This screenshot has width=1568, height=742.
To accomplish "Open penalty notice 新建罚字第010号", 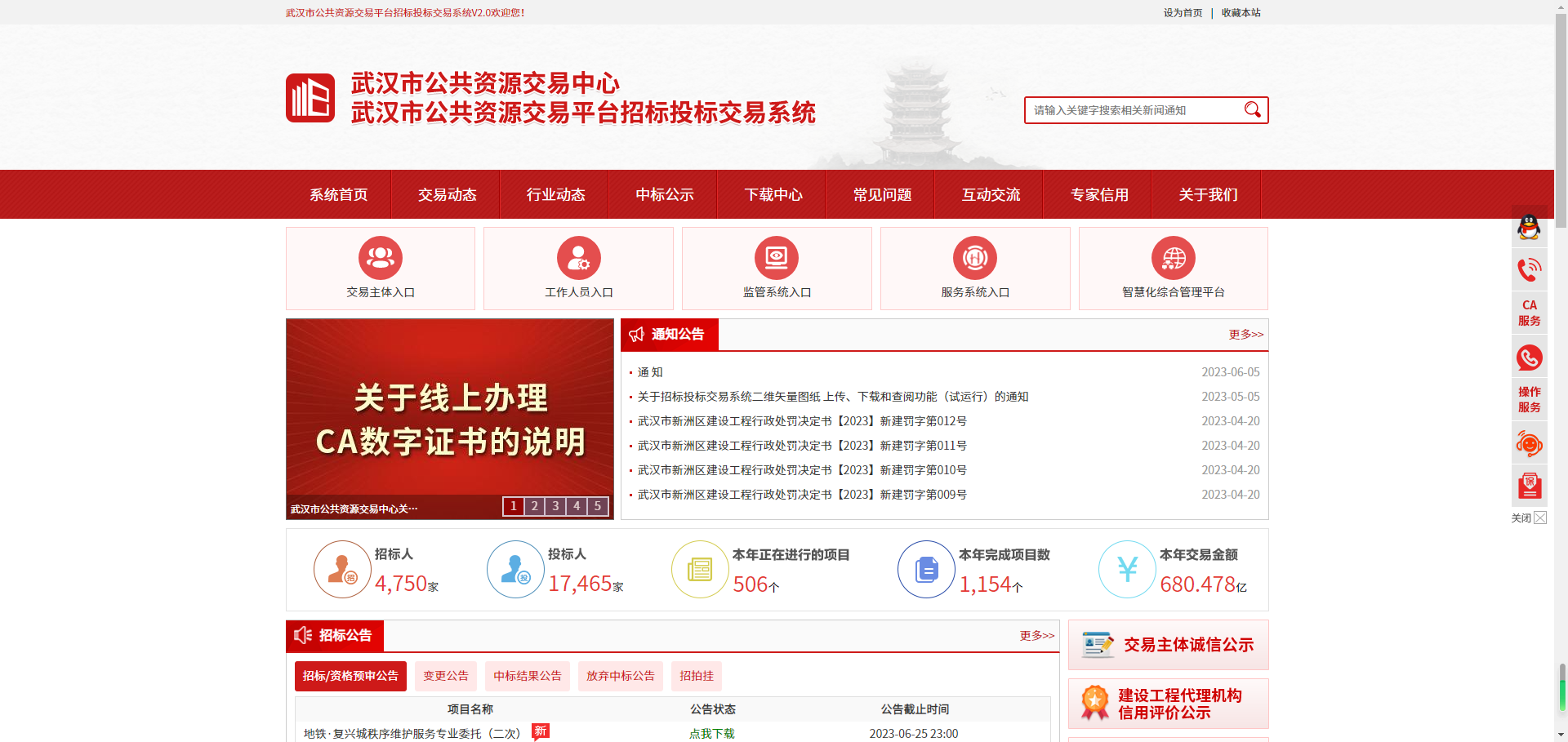I will (x=802, y=470).
